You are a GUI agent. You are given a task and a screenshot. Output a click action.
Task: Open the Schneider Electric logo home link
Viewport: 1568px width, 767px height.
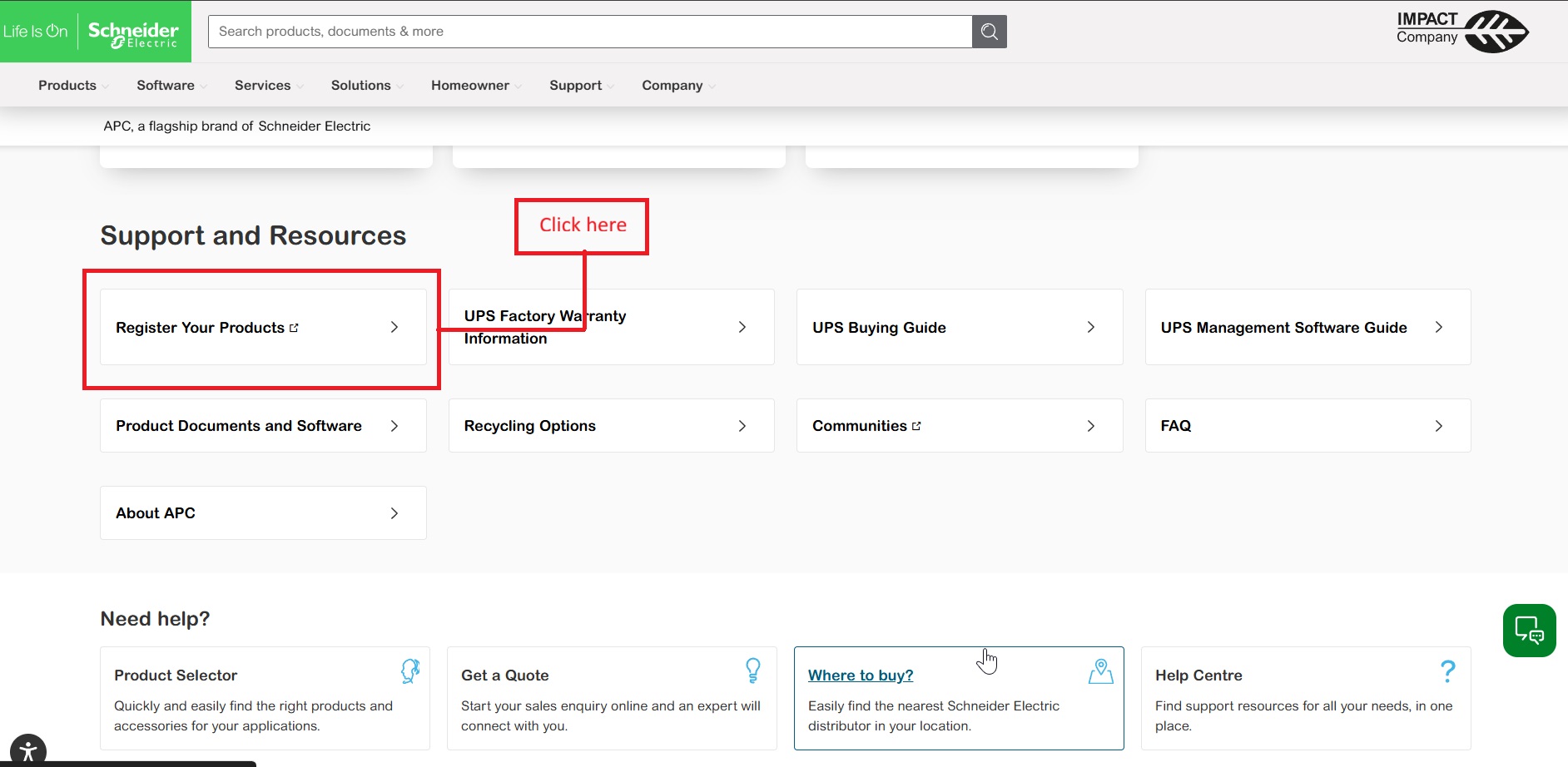(x=96, y=32)
